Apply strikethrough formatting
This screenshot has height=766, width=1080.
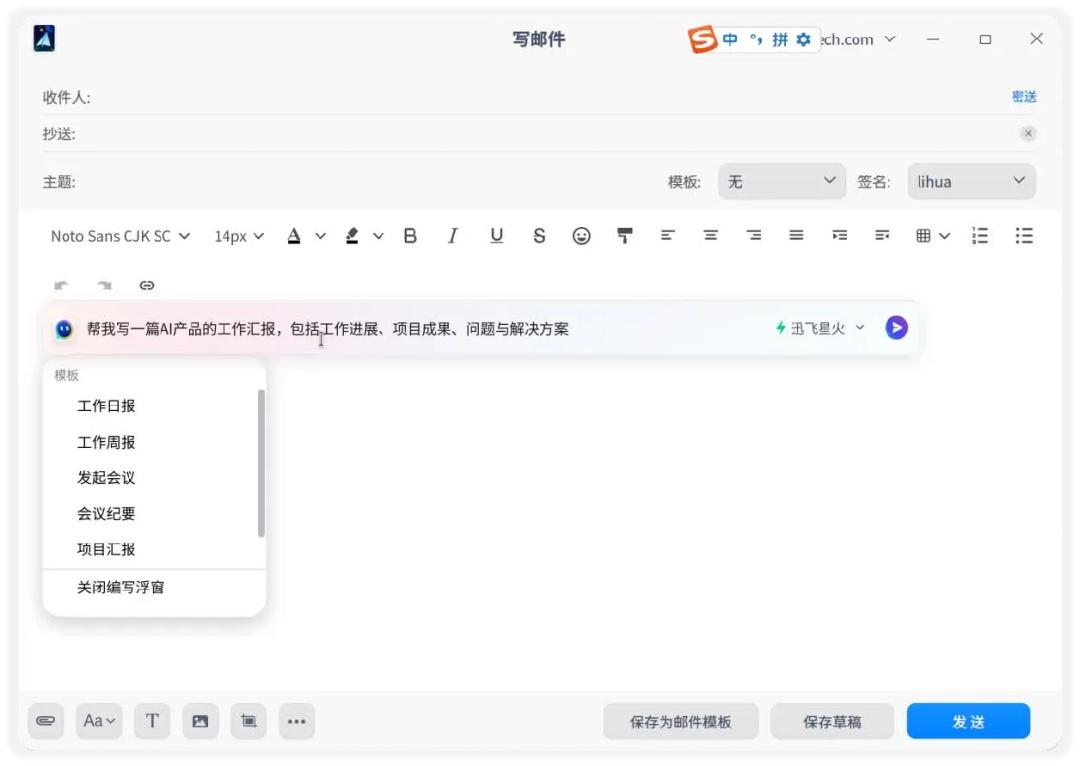coord(539,236)
